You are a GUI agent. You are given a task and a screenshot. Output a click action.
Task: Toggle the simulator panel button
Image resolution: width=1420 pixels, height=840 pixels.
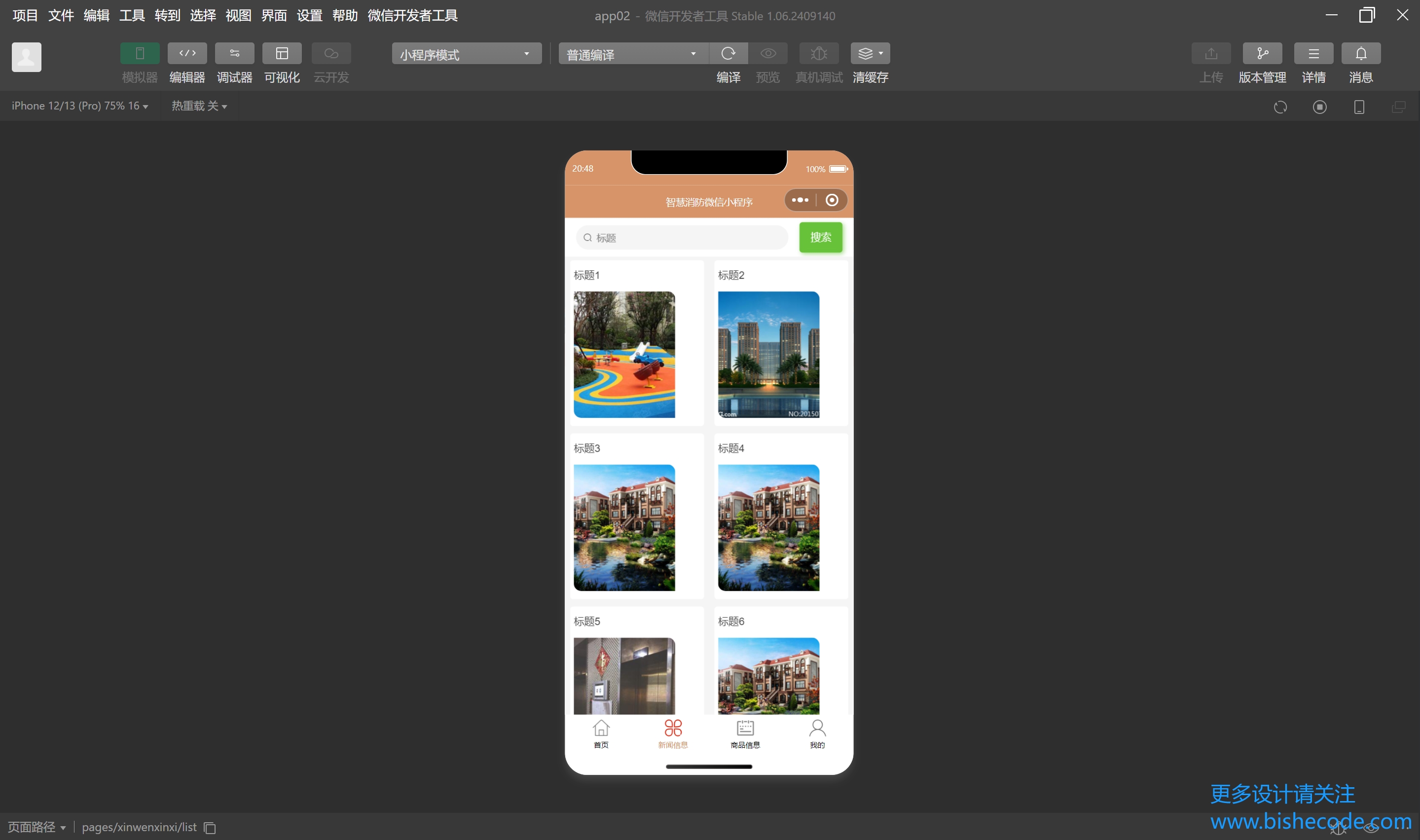click(140, 53)
